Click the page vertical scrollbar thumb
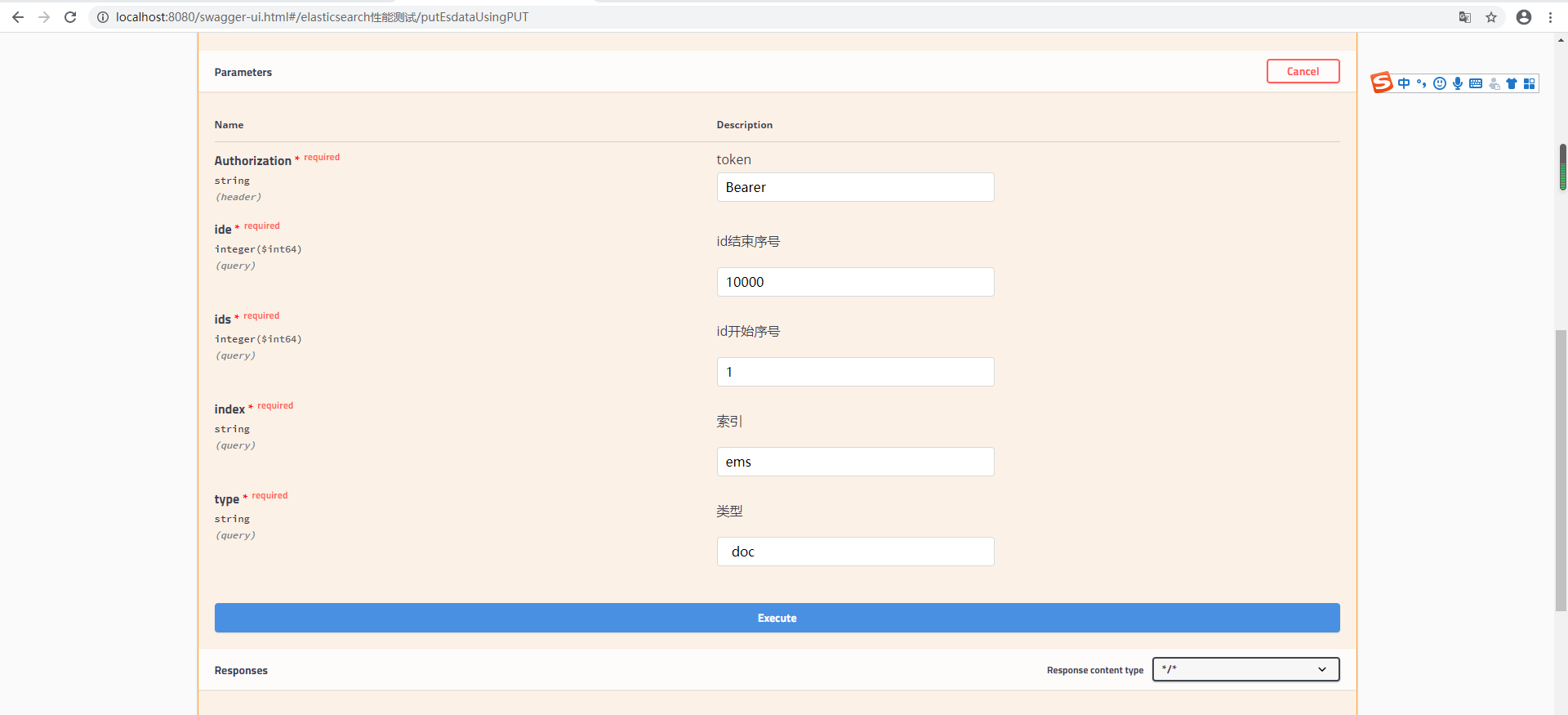The image size is (1568, 715). (1561, 470)
